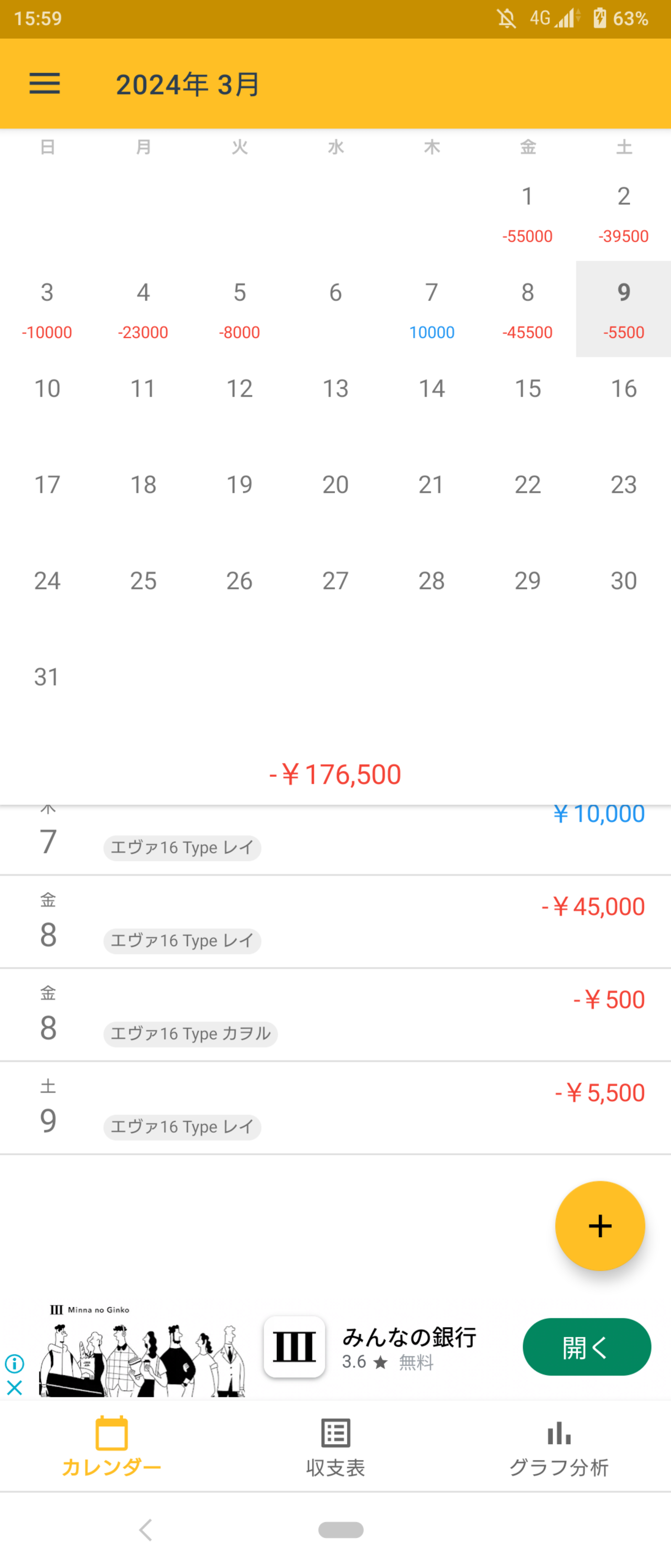The image size is (671, 1568).
Task: Select March 7 showing 10000 income
Action: [x=431, y=309]
